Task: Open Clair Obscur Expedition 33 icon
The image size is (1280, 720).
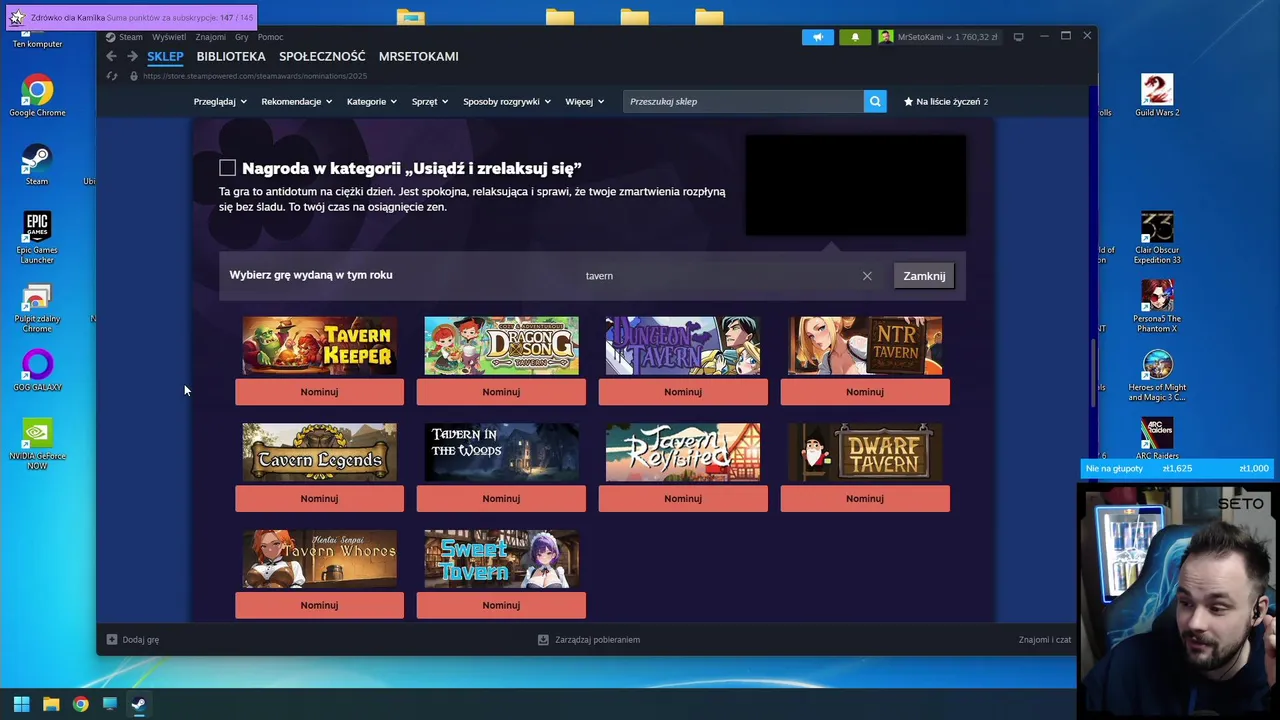Action: point(1157,238)
